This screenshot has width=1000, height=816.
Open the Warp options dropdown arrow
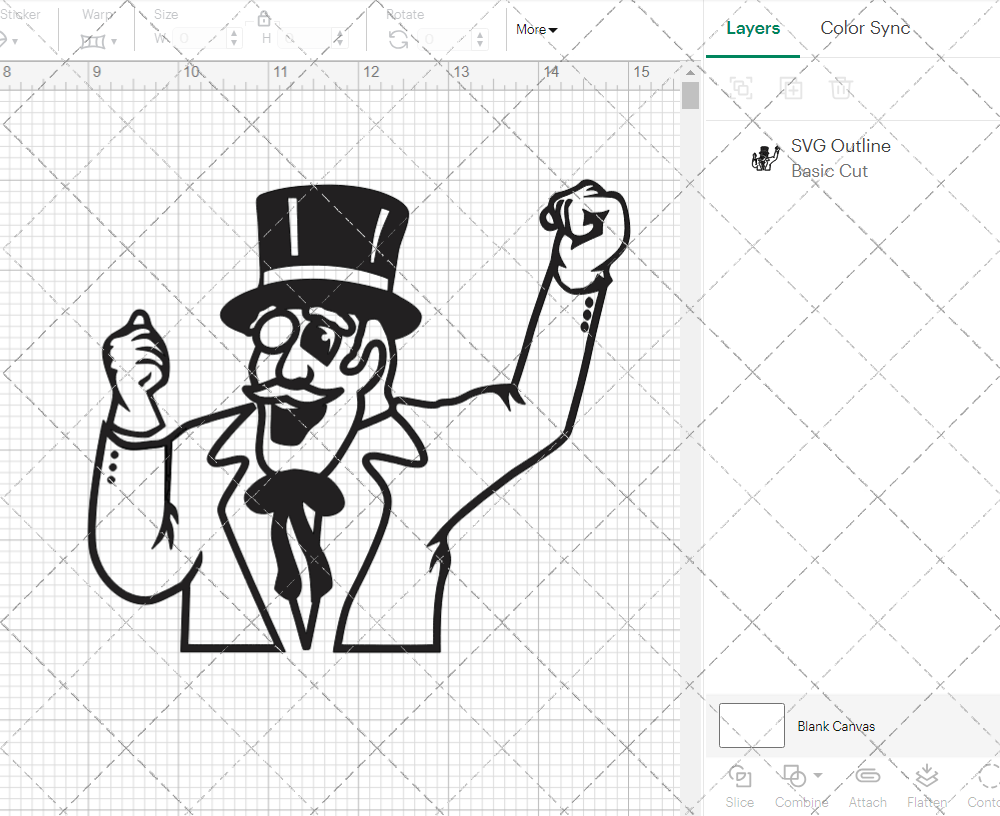(x=113, y=41)
